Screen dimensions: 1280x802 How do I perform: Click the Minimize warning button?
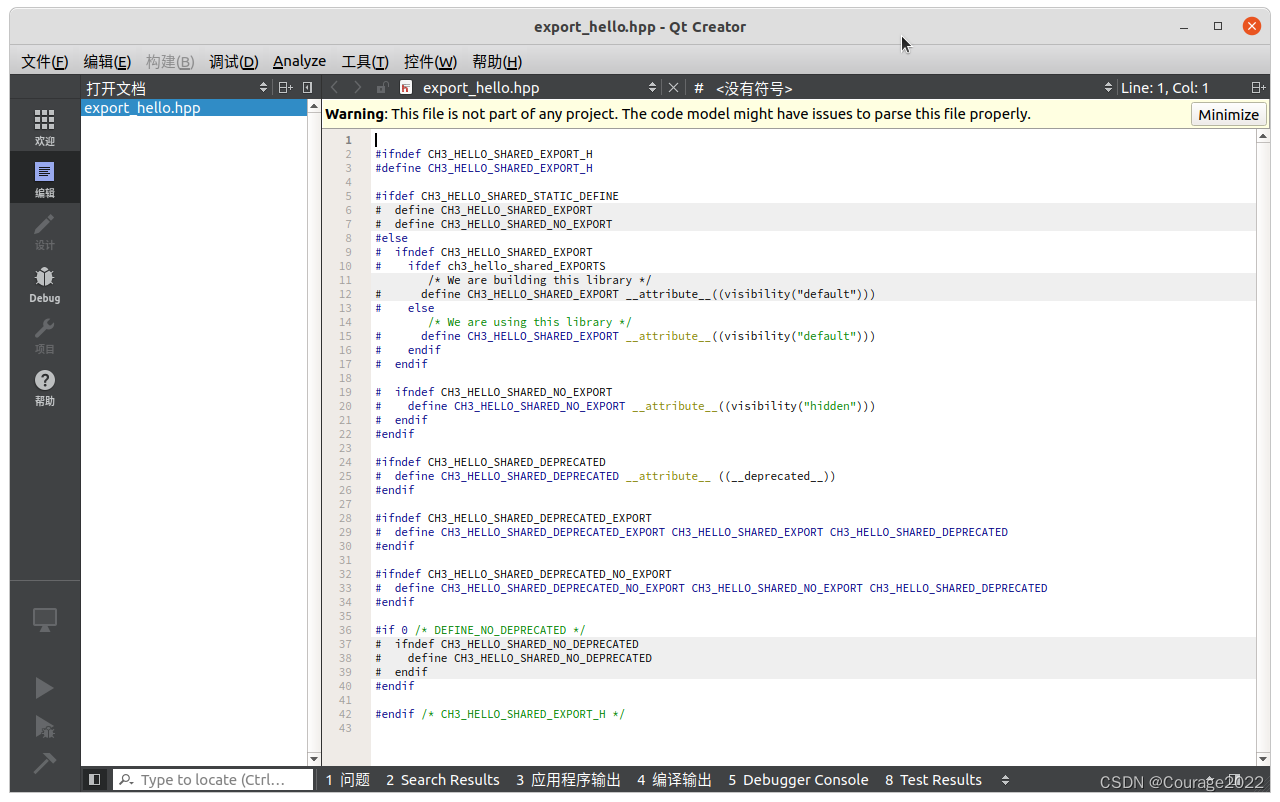coord(1228,114)
